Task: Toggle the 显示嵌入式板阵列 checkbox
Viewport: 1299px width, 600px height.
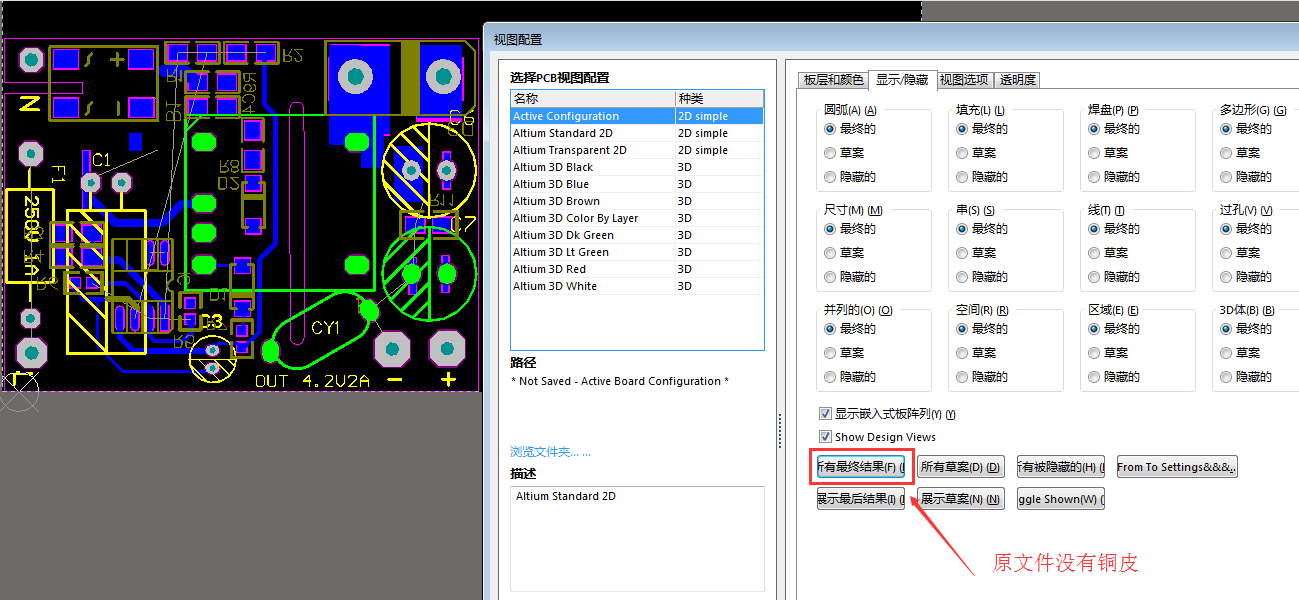Action: [x=825, y=414]
